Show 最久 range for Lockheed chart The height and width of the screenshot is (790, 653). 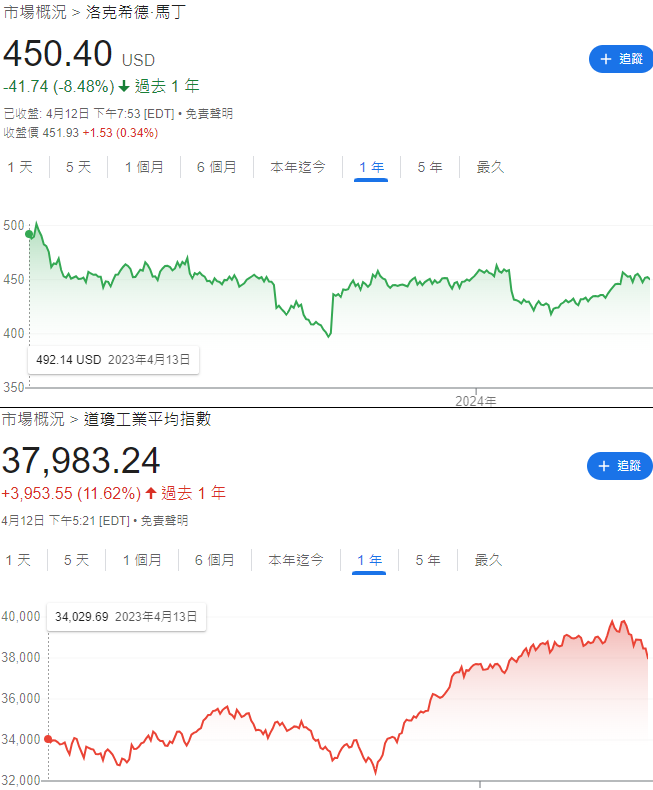pos(490,167)
